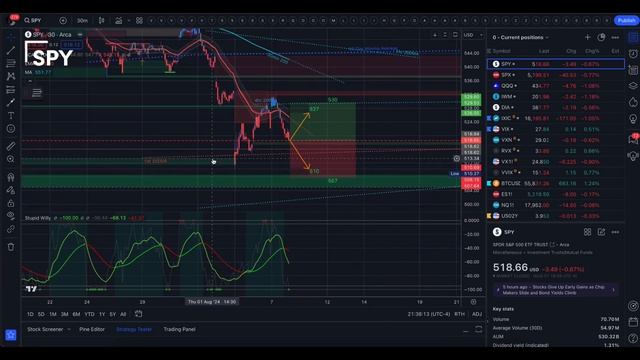Open the calendar sidebar icon

point(633,322)
